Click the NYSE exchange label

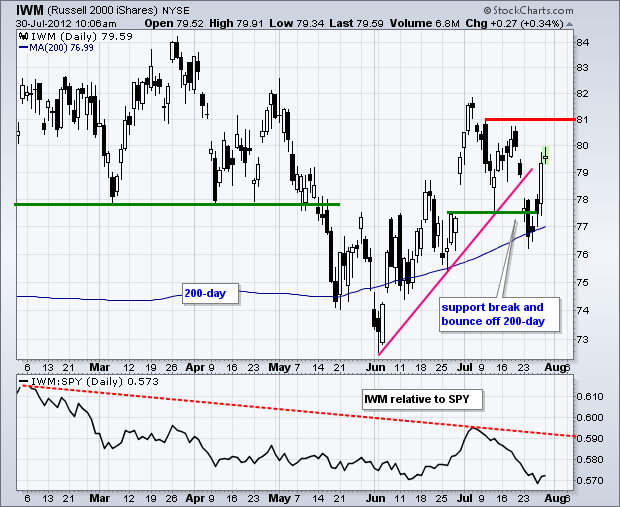point(176,11)
